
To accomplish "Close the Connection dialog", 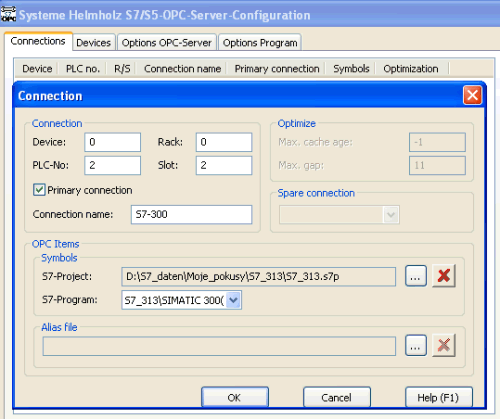I will 472,95.
